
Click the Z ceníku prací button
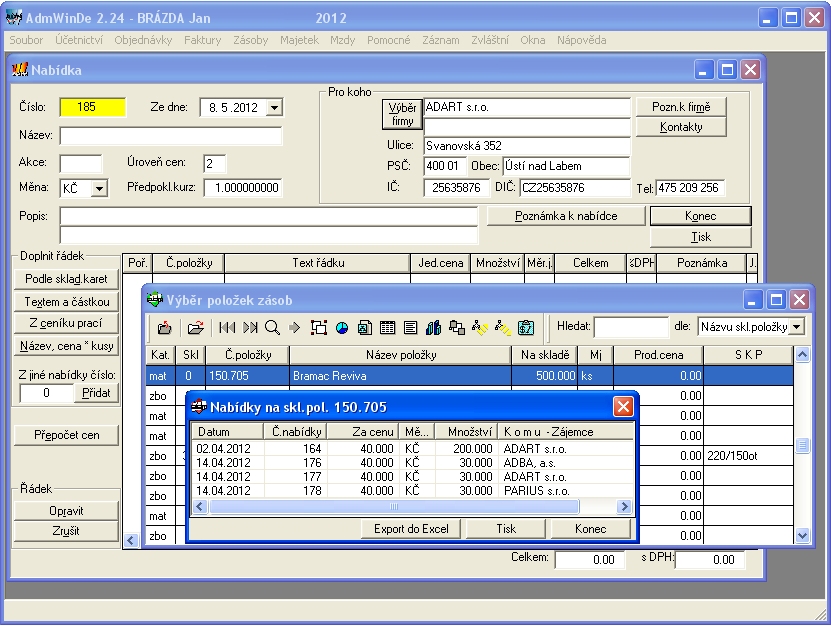coord(66,323)
